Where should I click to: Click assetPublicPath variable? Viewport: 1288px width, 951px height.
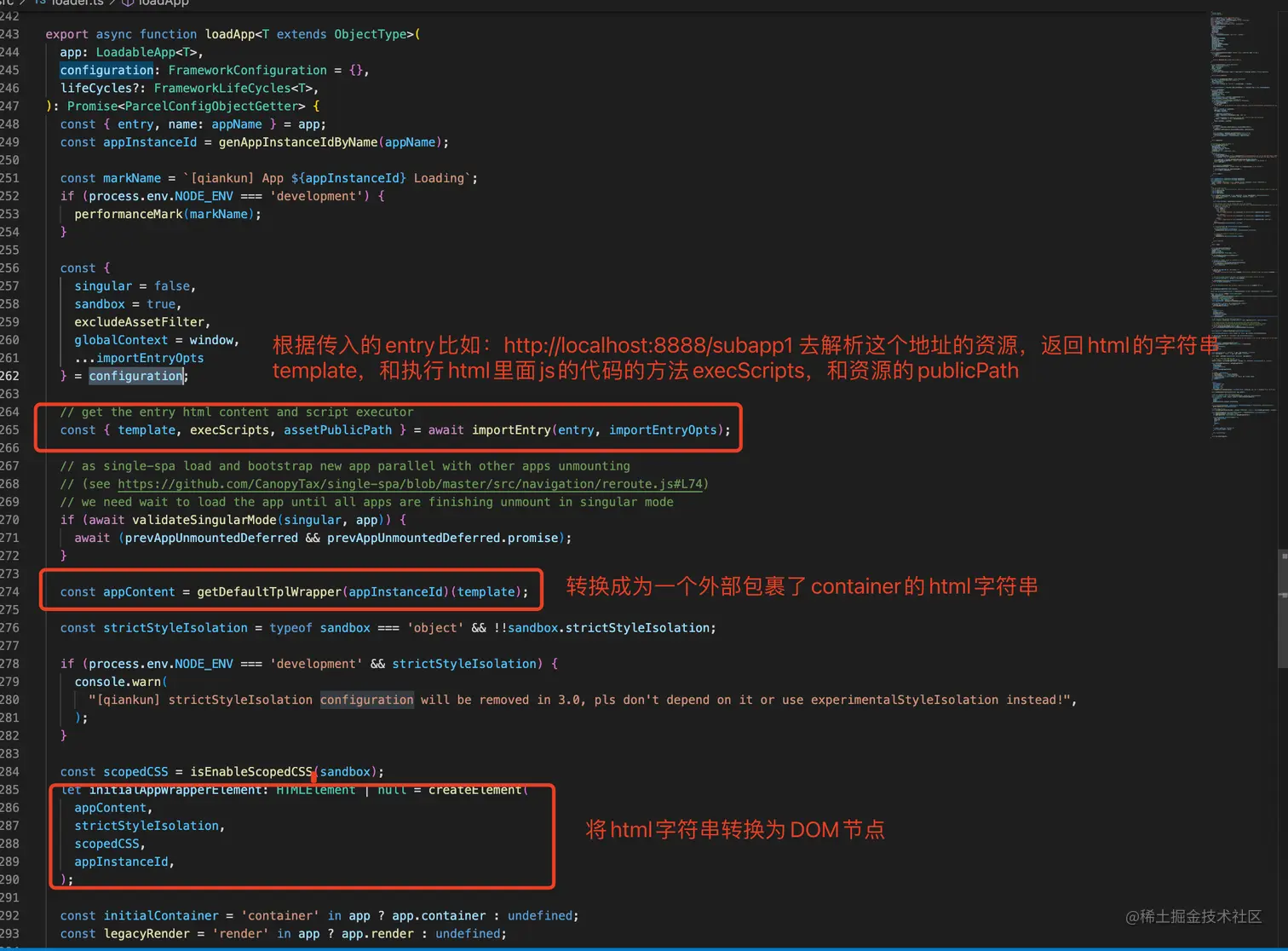click(x=337, y=430)
